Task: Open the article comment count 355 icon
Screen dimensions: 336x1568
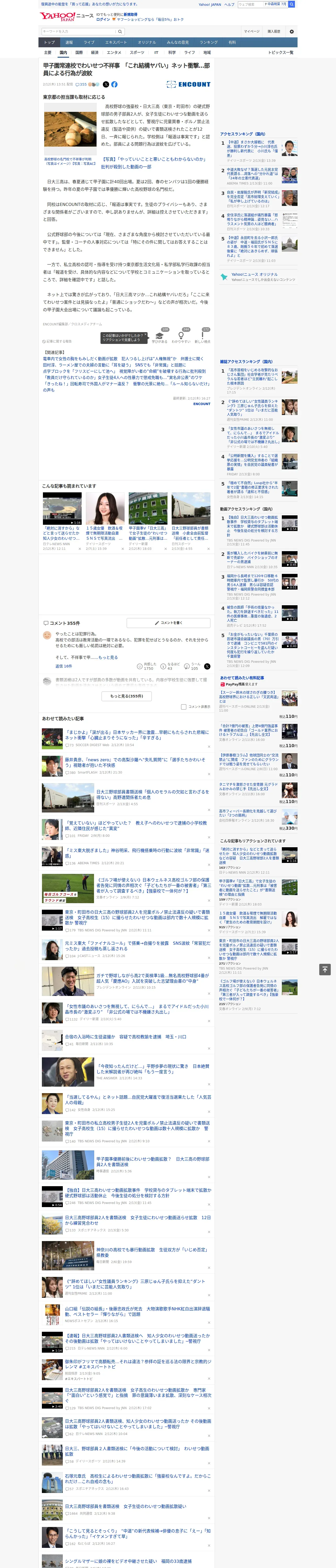Action: [x=81, y=85]
